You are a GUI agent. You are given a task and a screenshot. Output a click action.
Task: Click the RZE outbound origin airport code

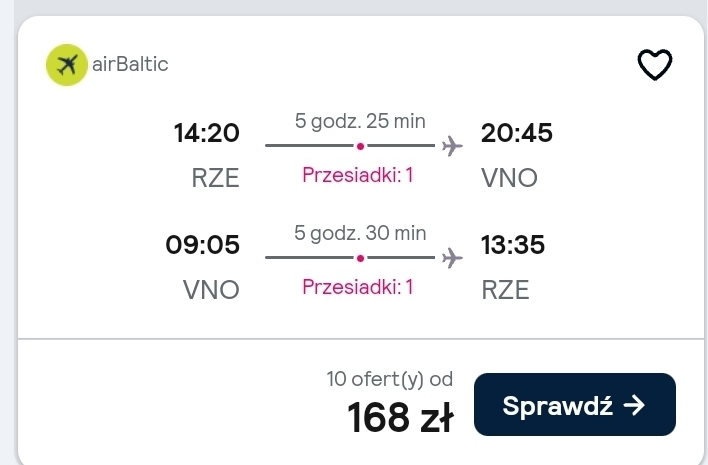215,177
